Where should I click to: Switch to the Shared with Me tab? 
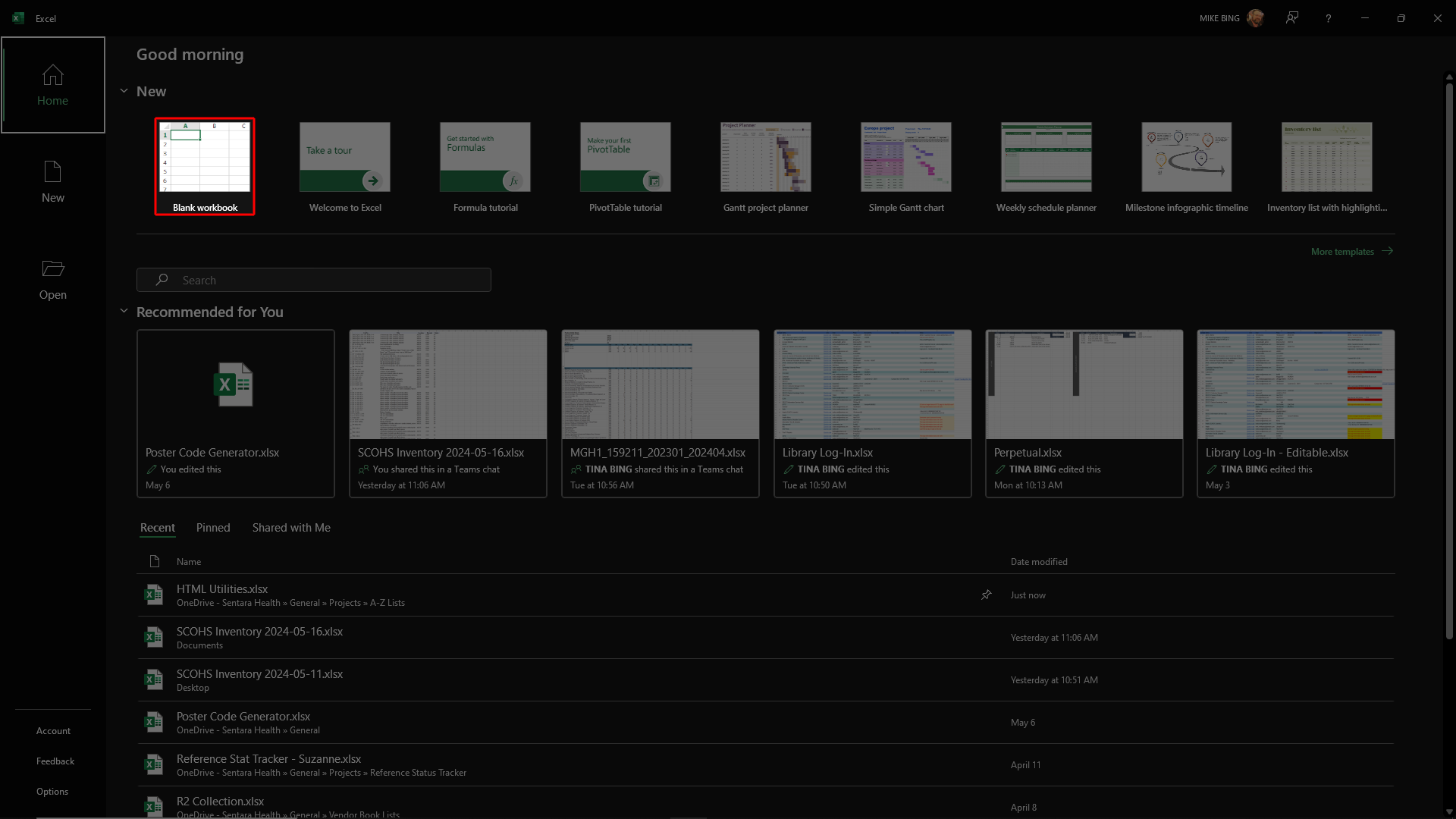tap(291, 528)
